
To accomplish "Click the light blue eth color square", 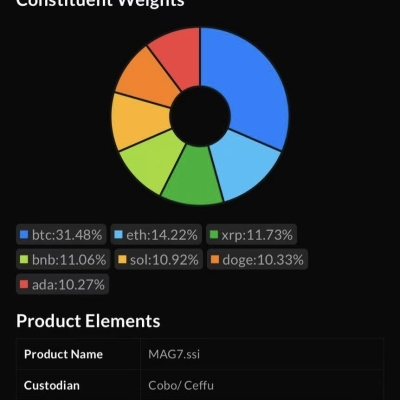I will tap(118, 235).
